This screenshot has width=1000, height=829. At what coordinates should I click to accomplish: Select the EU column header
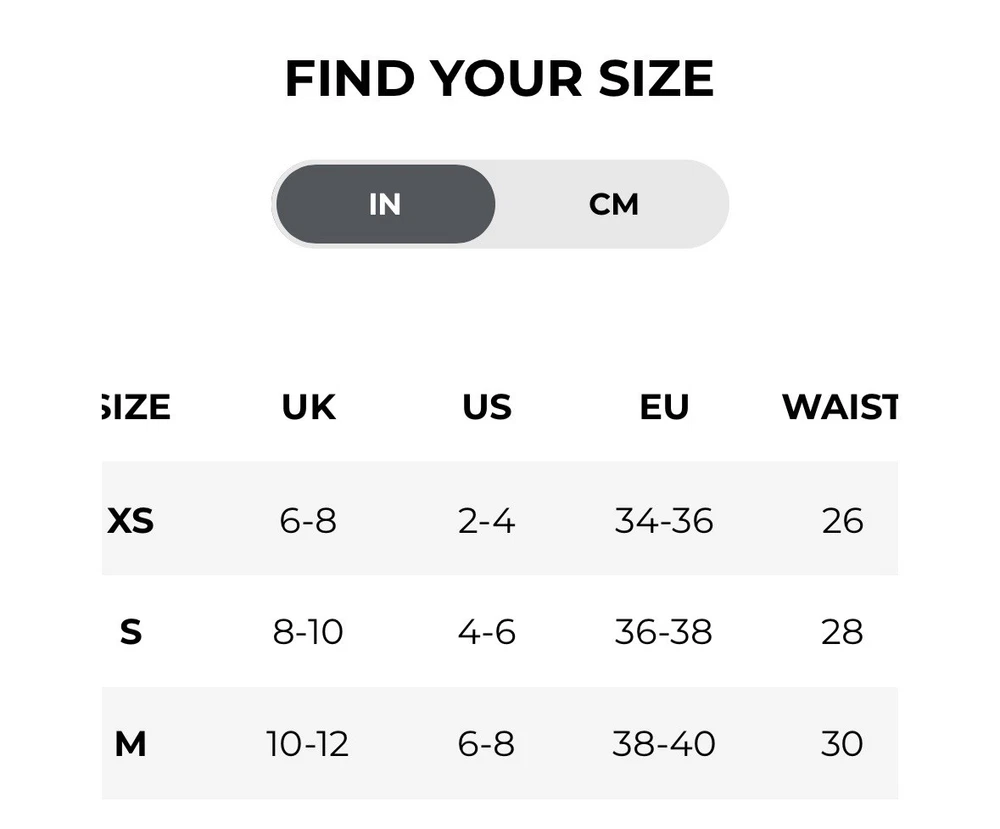pos(664,407)
